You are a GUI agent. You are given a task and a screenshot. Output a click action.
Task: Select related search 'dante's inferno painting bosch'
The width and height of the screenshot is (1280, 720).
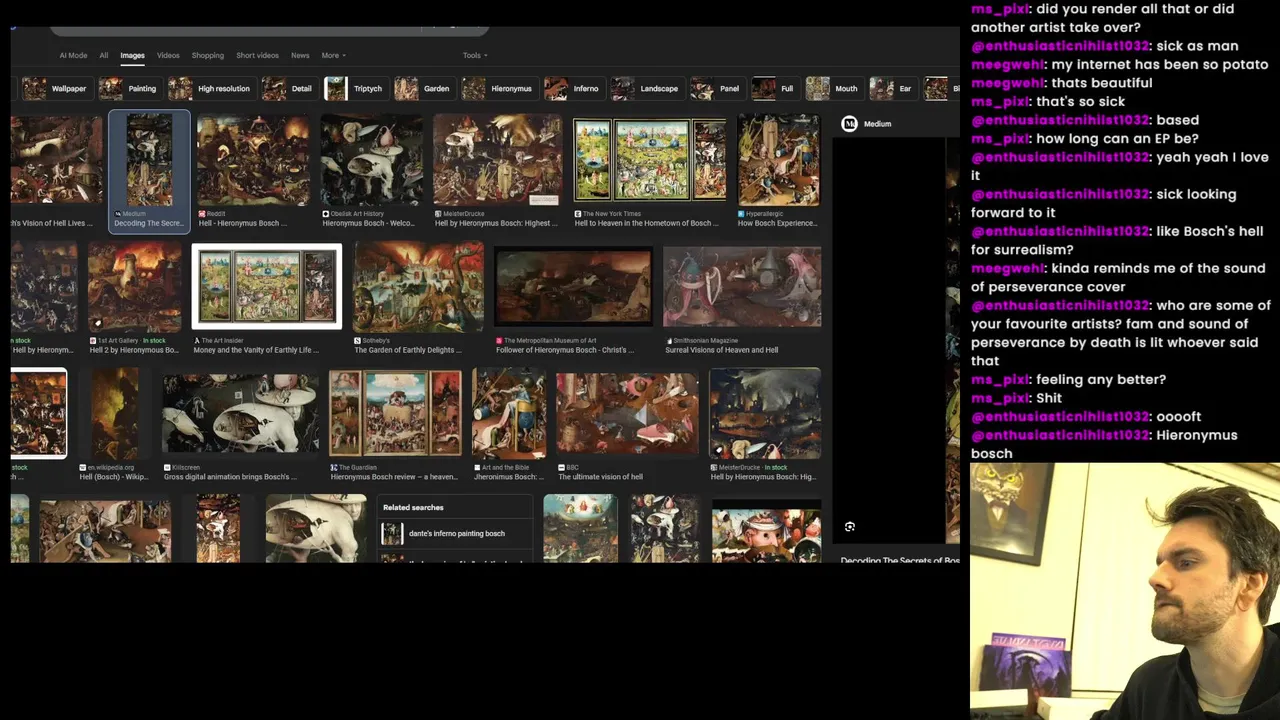[456, 533]
